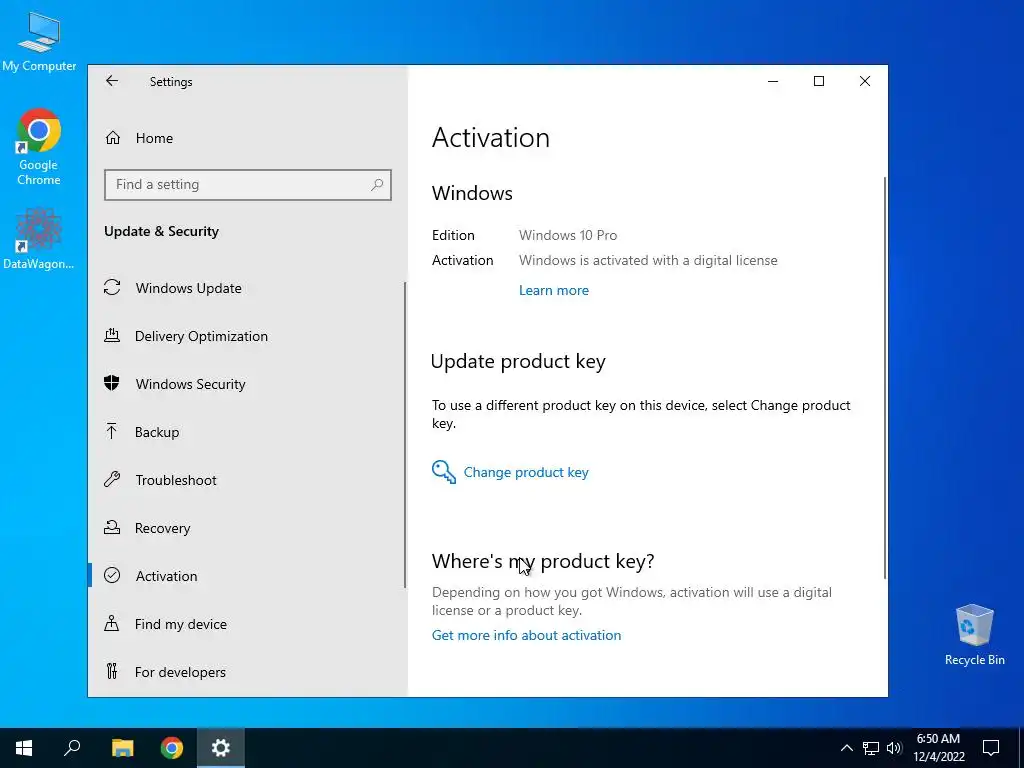
Task: Open Windows Update settings
Action: (x=247, y=288)
